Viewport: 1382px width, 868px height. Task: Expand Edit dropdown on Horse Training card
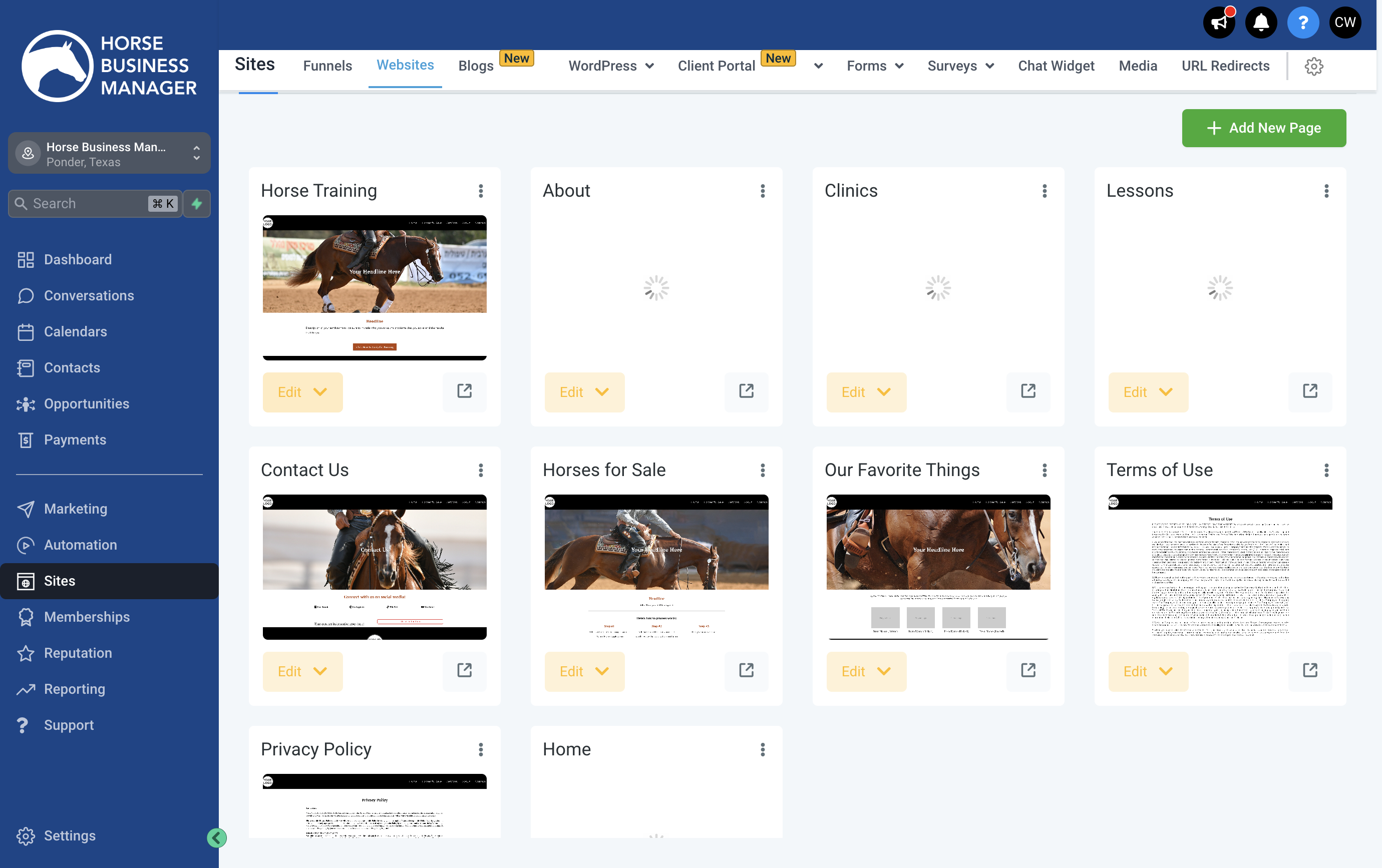[320, 392]
